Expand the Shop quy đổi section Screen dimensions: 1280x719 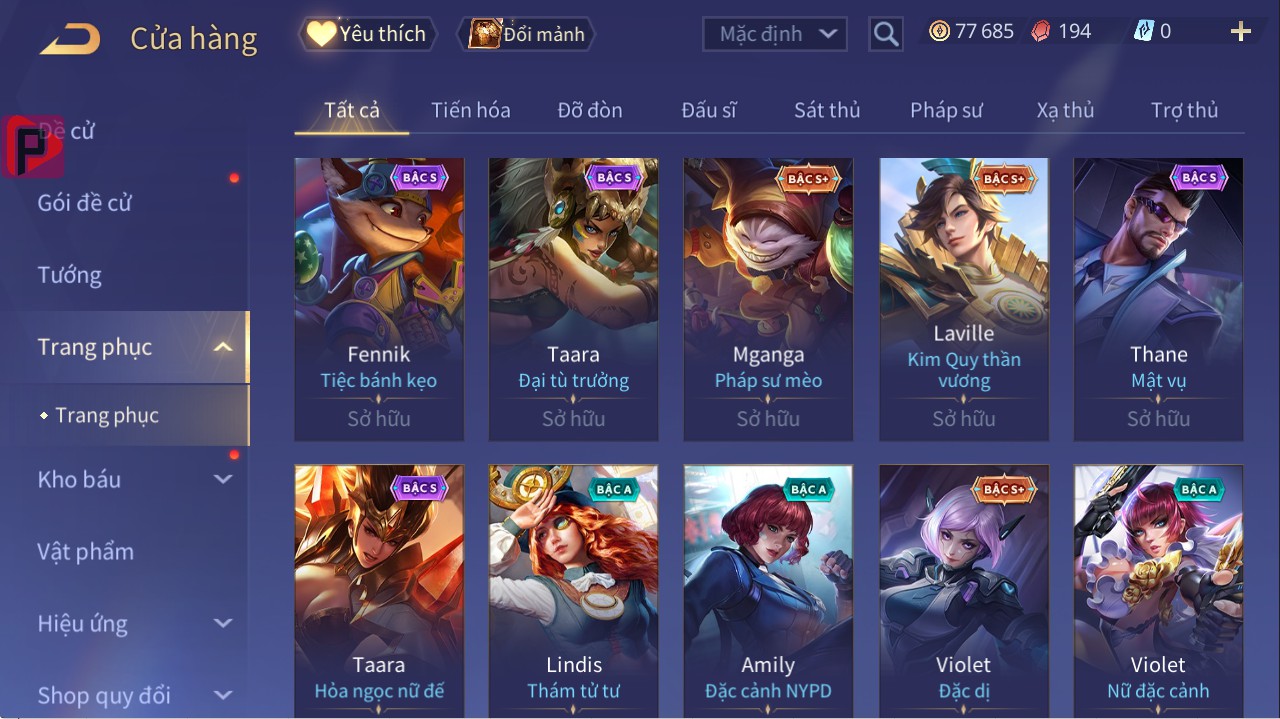(223, 695)
